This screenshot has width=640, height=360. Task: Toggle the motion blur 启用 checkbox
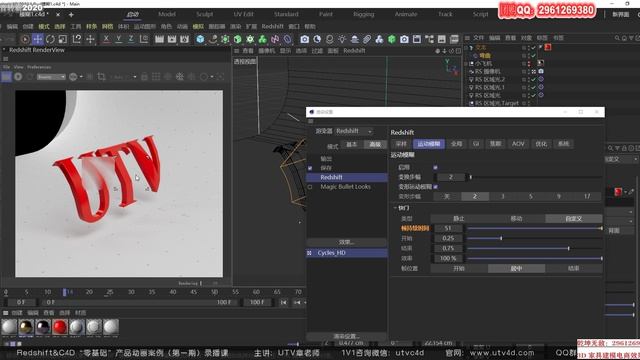[x=435, y=167]
